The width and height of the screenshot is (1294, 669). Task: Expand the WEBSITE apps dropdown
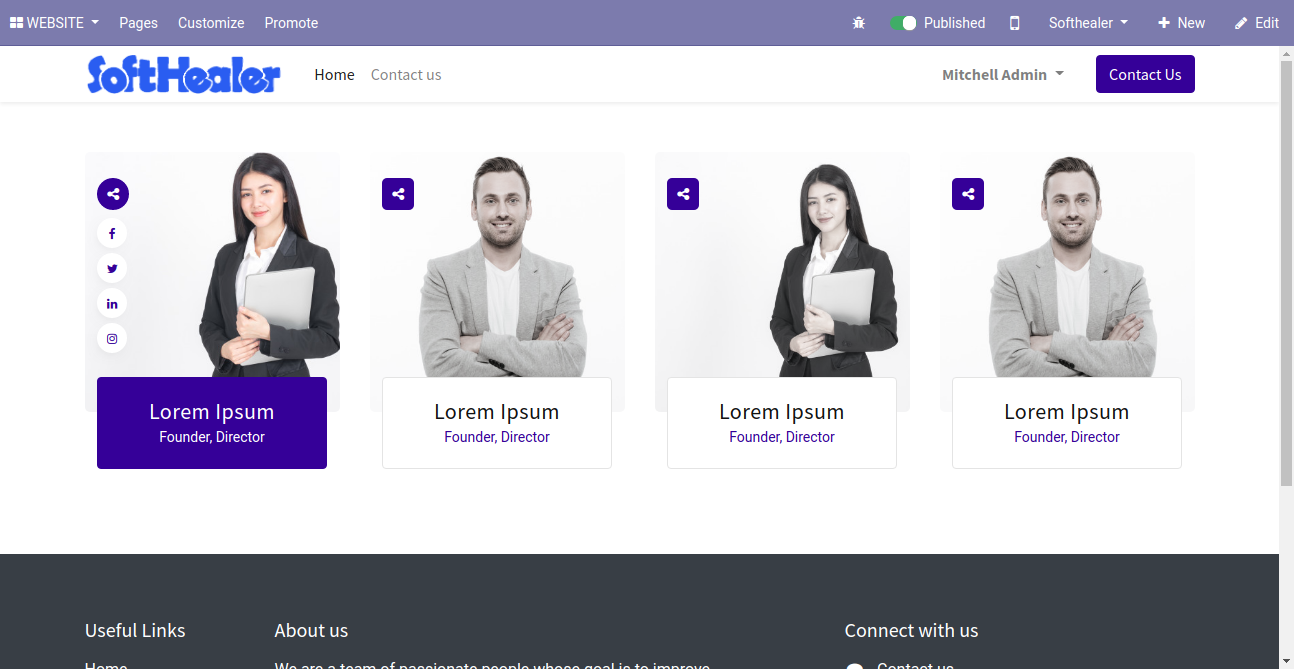[x=54, y=23]
